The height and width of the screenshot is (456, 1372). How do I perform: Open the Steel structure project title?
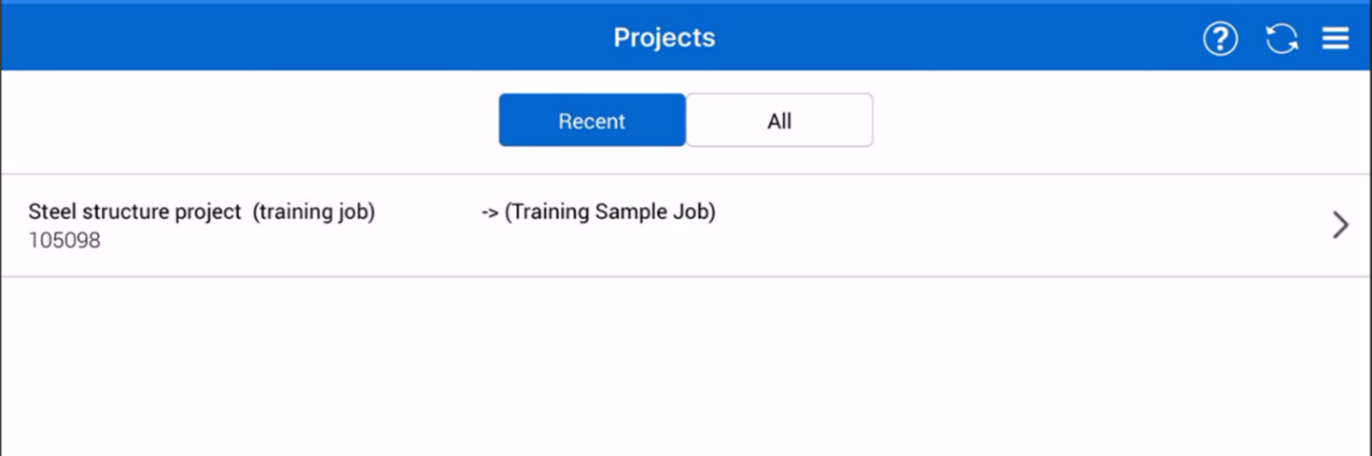135,212
